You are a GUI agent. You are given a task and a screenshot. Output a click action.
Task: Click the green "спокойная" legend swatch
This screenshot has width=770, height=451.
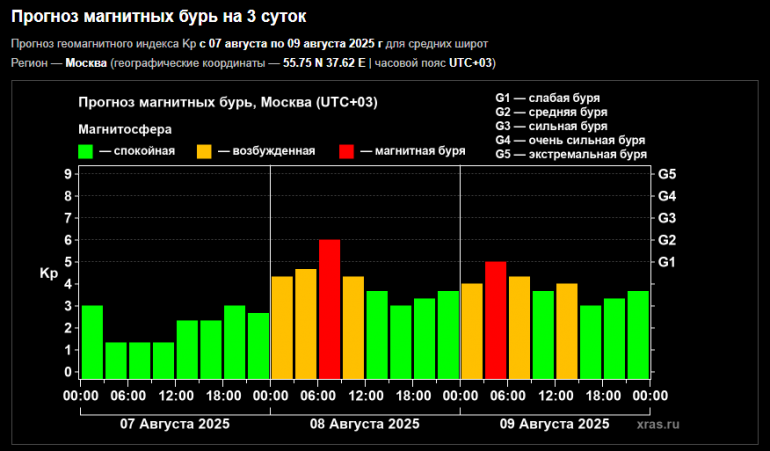click(x=86, y=151)
